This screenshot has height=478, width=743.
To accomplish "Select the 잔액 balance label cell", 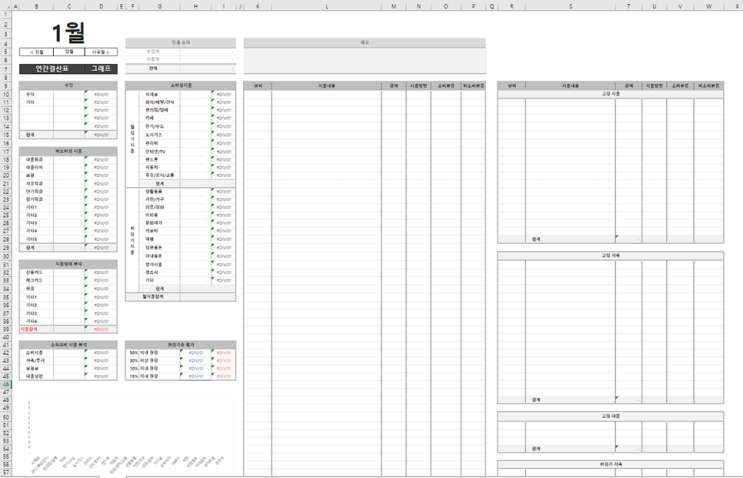I will (x=153, y=69).
